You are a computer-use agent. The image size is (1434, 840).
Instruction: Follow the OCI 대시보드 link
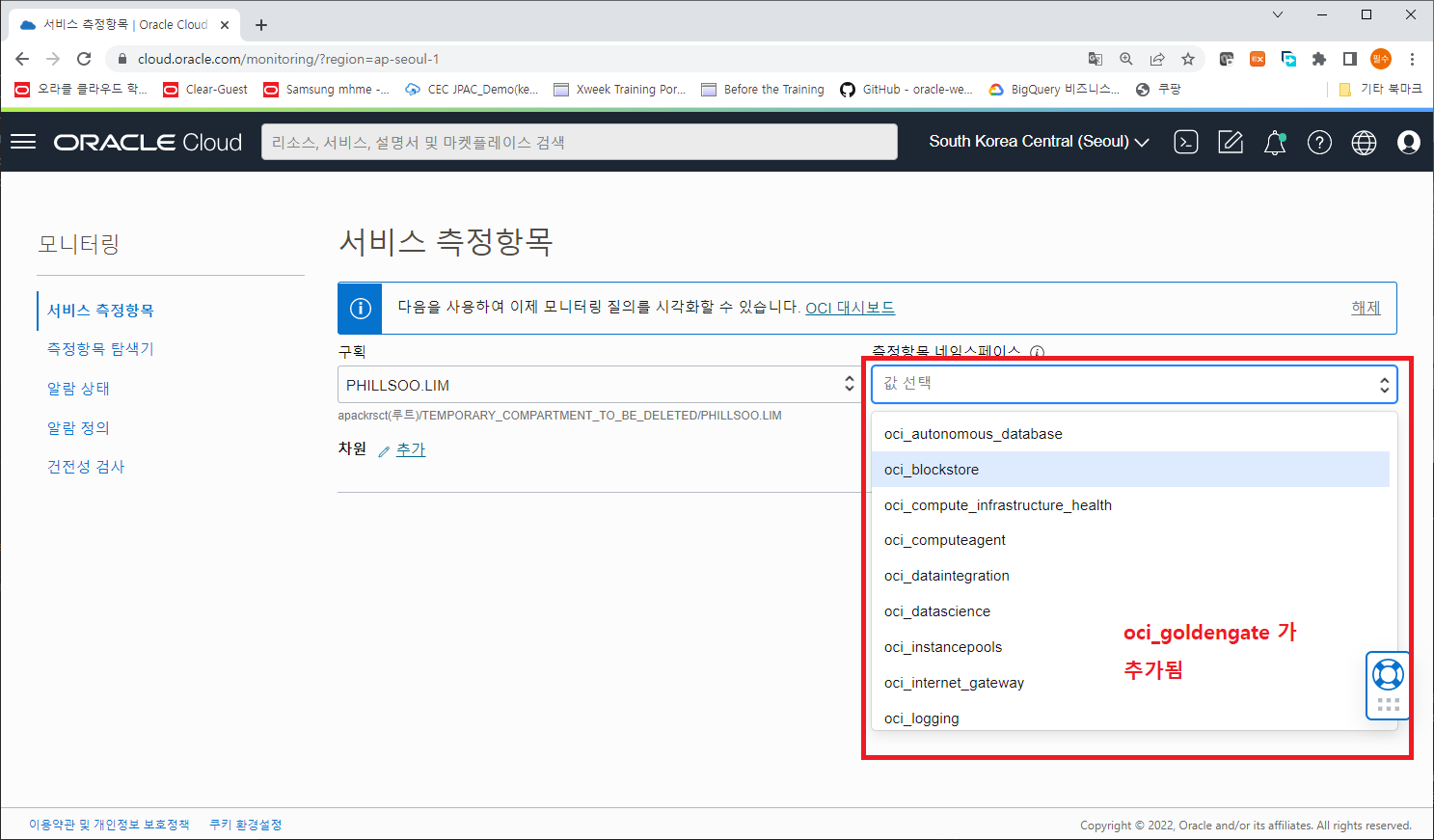tap(850, 308)
